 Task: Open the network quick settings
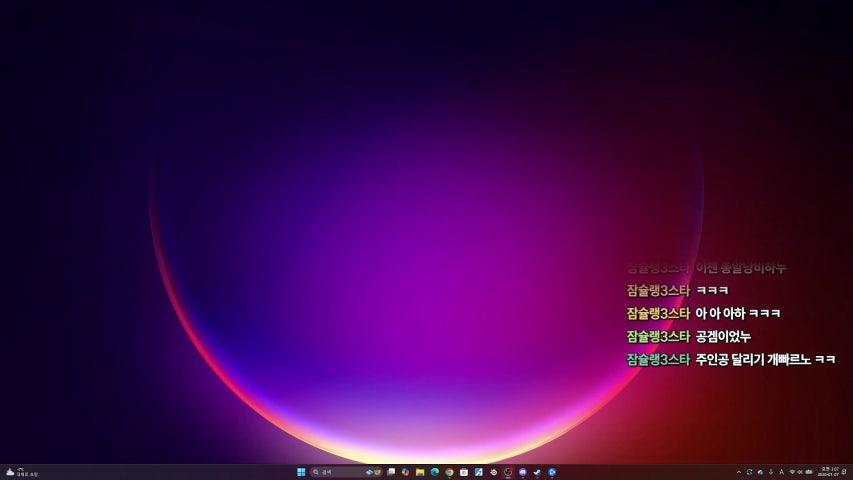click(792, 472)
